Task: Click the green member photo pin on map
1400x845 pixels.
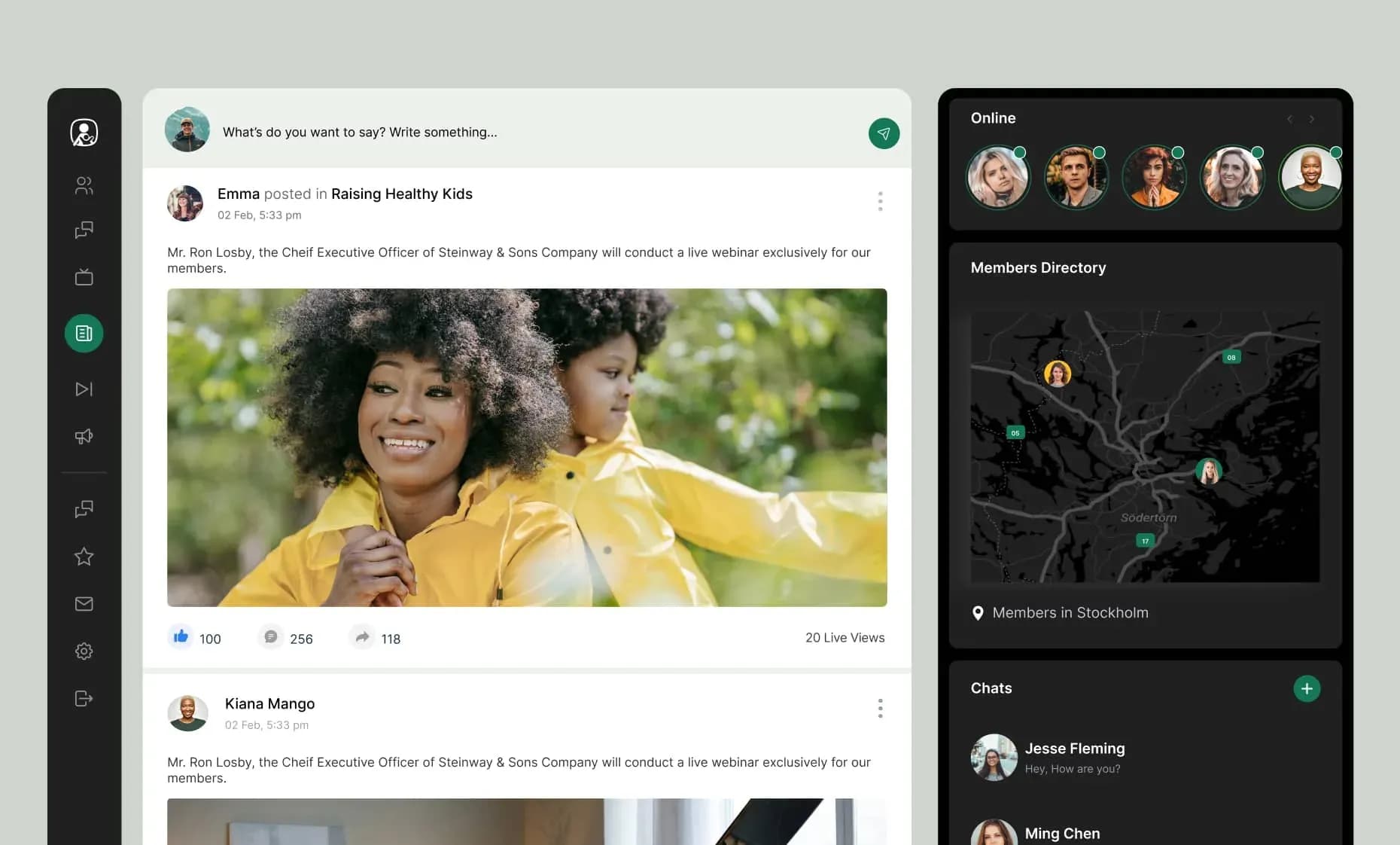Action: pos(1209,471)
